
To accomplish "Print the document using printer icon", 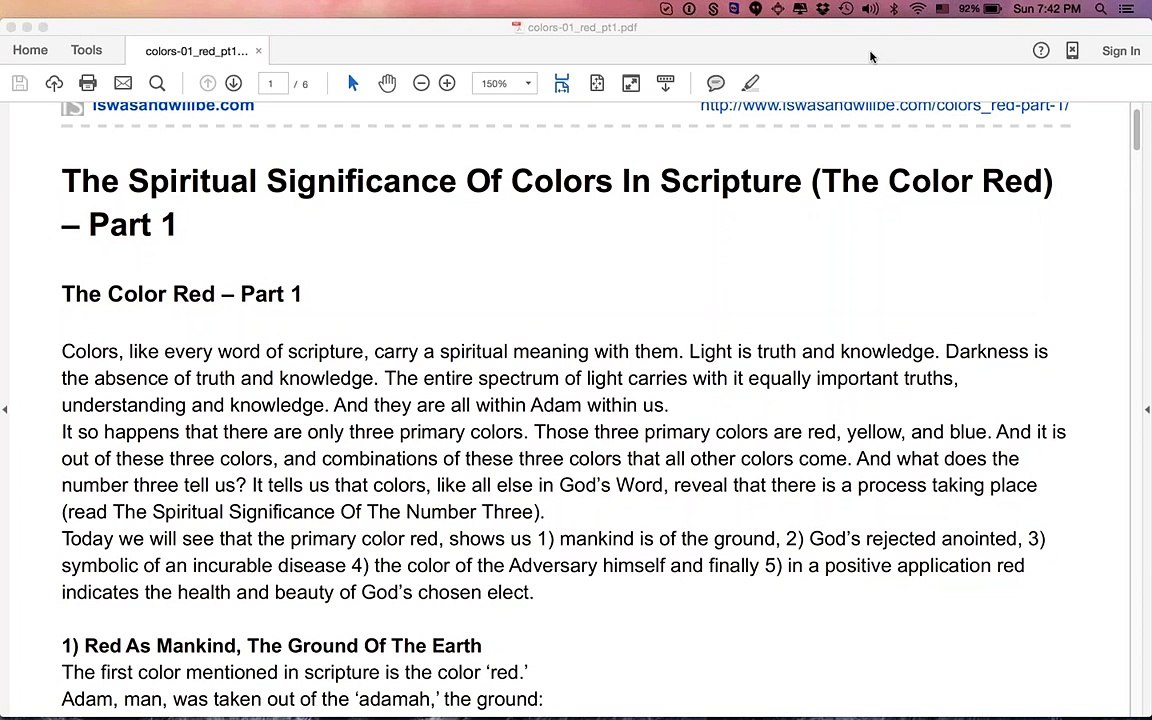I will [87, 83].
